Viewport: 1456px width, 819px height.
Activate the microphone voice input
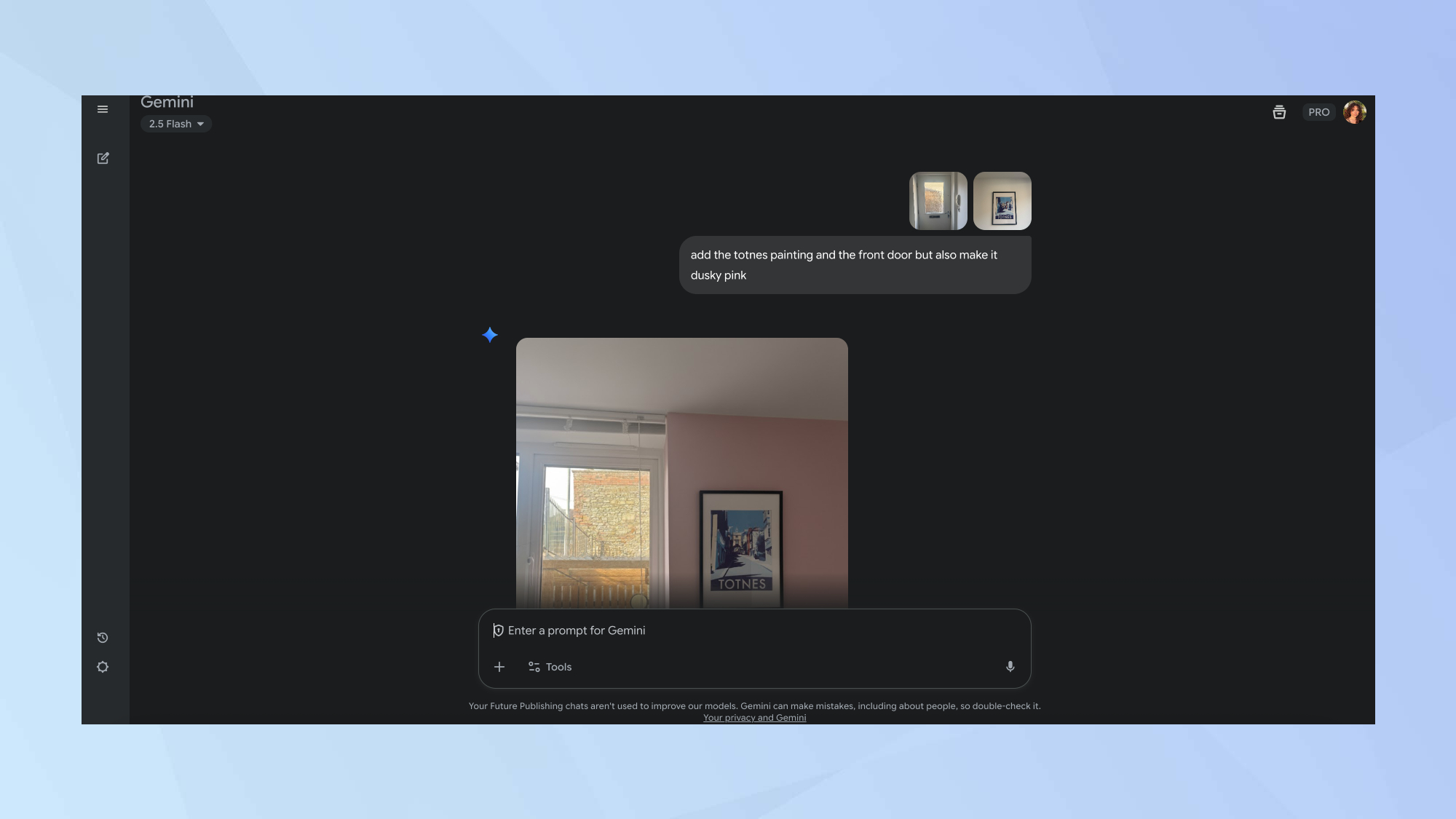click(1010, 667)
